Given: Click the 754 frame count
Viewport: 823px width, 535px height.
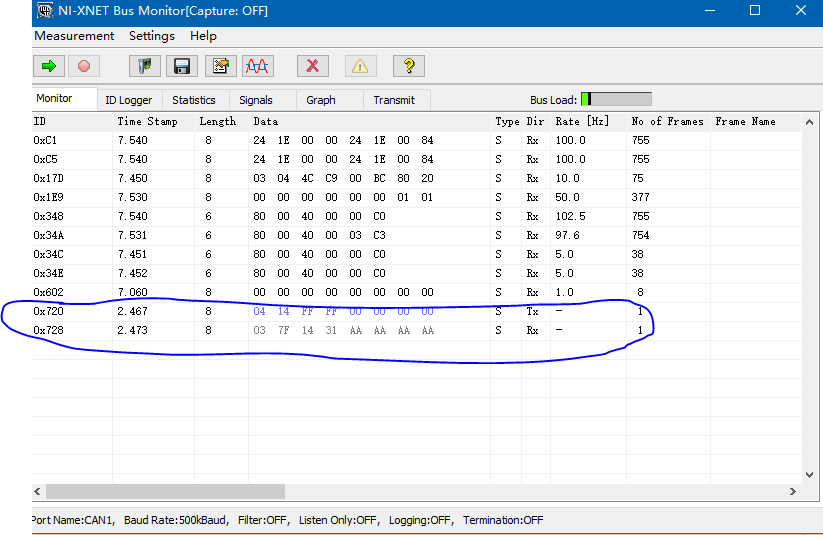Looking at the screenshot, I should point(640,235).
